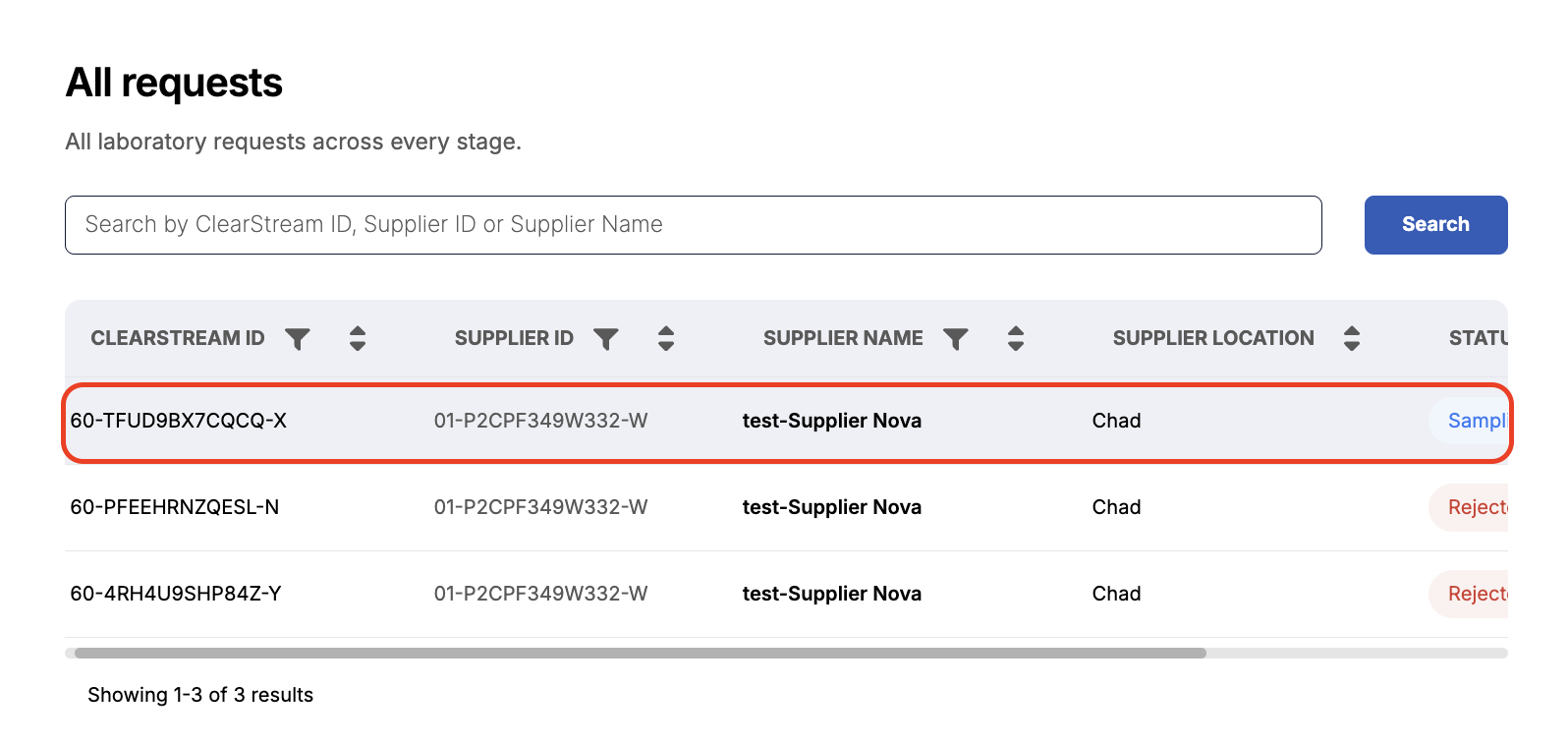Open request 60-4RH4U9SHP84Z-Y
Screen dimensions: 1568x745
(x=176, y=594)
